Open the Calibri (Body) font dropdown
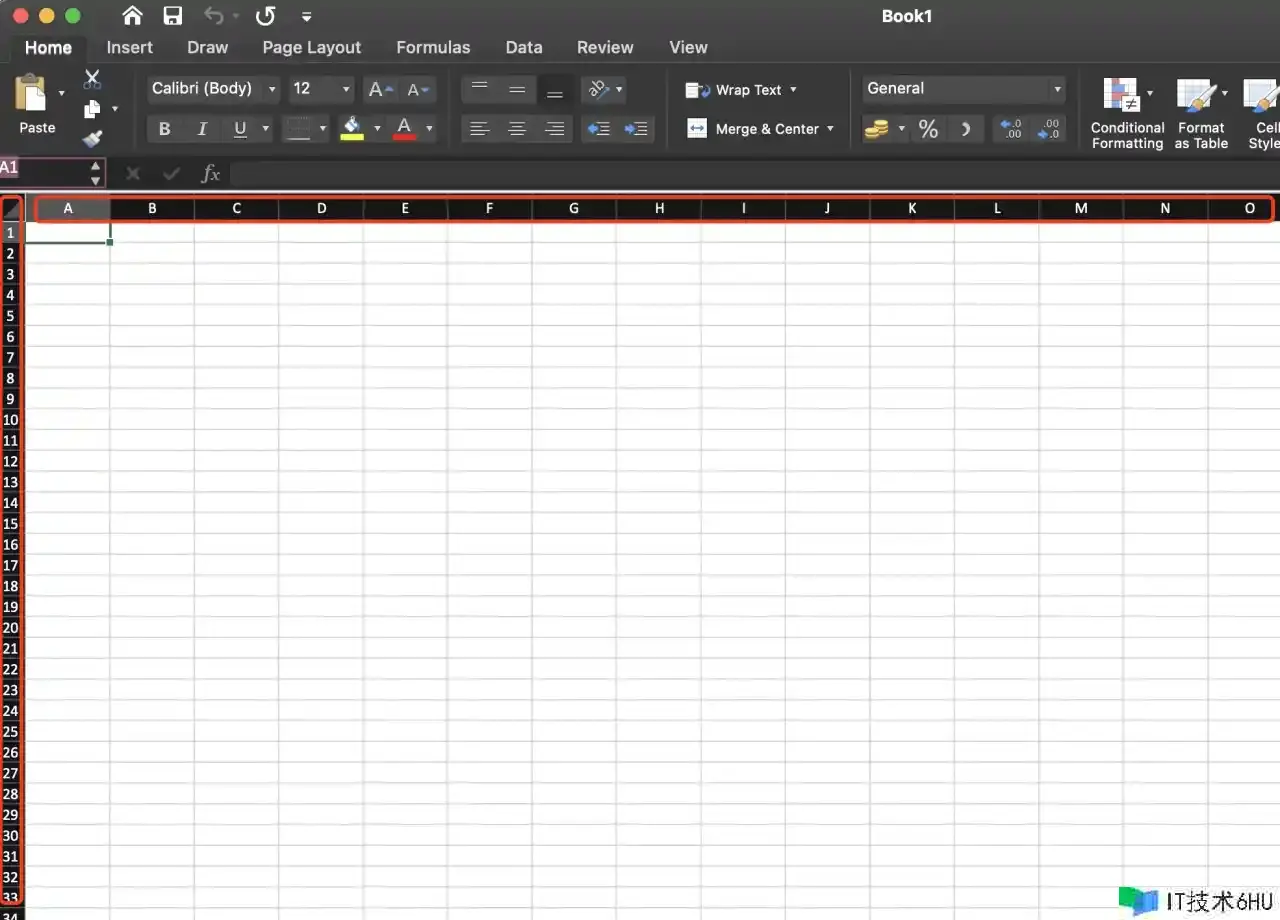Viewport: 1280px width, 920px height. [213, 89]
